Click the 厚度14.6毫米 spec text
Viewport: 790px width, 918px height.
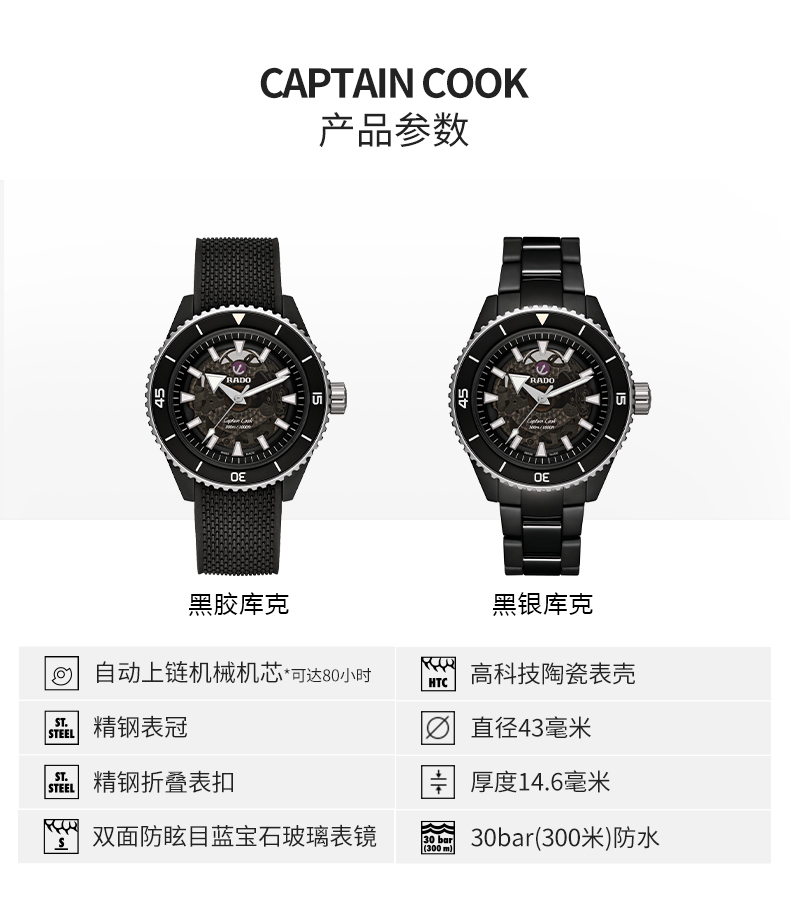tap(540, 782)
